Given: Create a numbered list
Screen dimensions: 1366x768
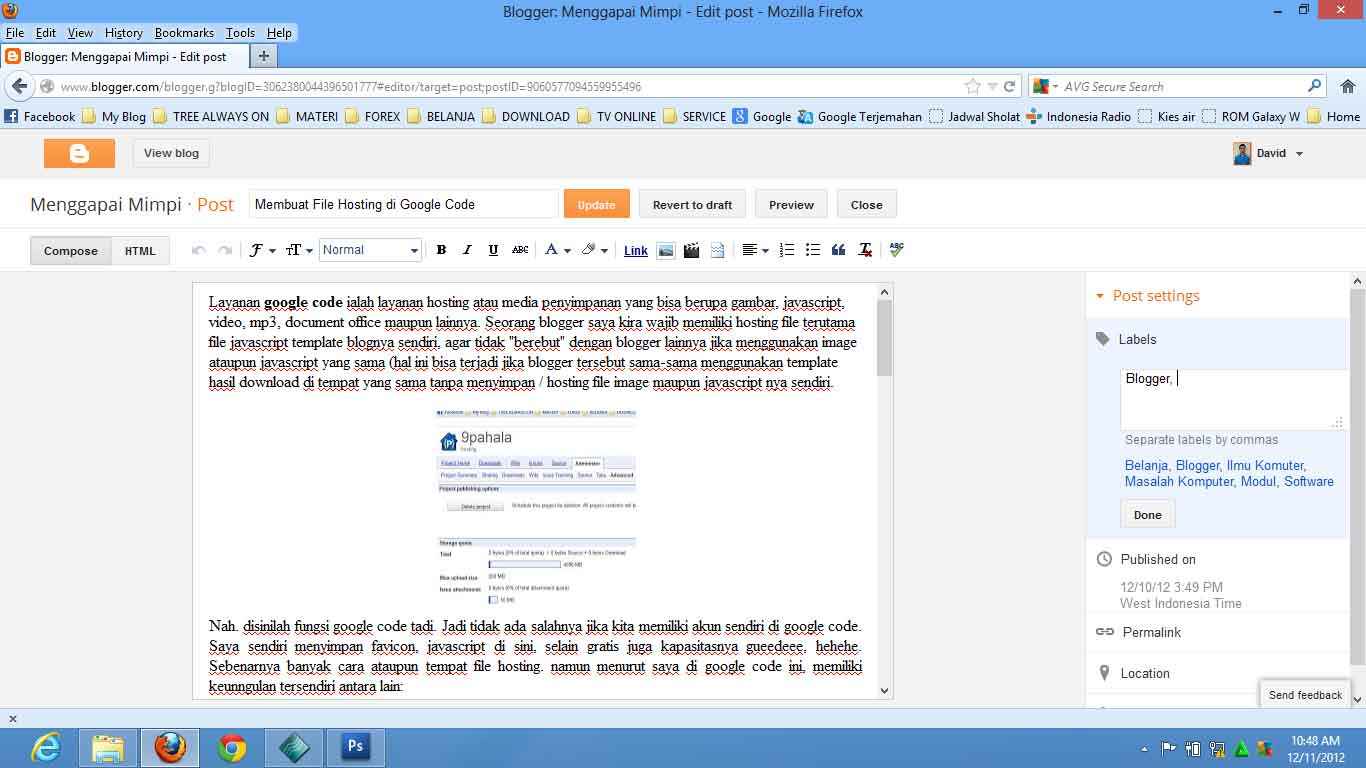Looking at the screenshot, I should click(x=787, y=250).
